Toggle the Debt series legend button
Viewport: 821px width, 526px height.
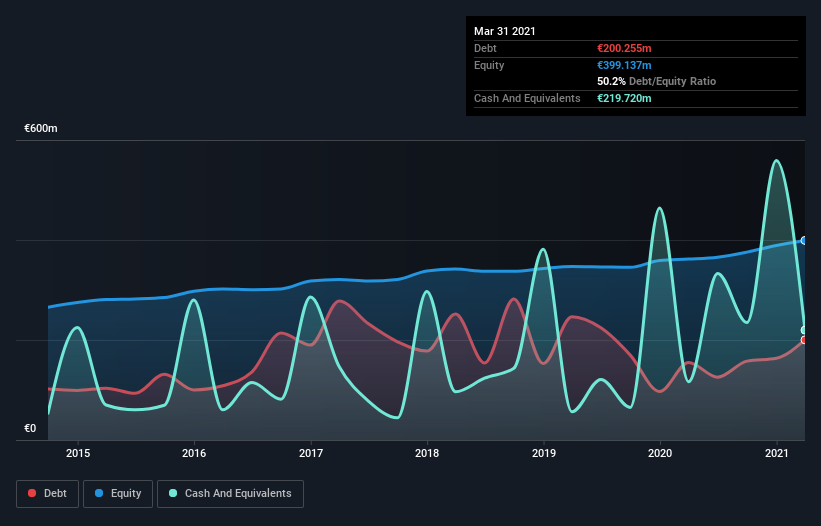pos(47,494)
